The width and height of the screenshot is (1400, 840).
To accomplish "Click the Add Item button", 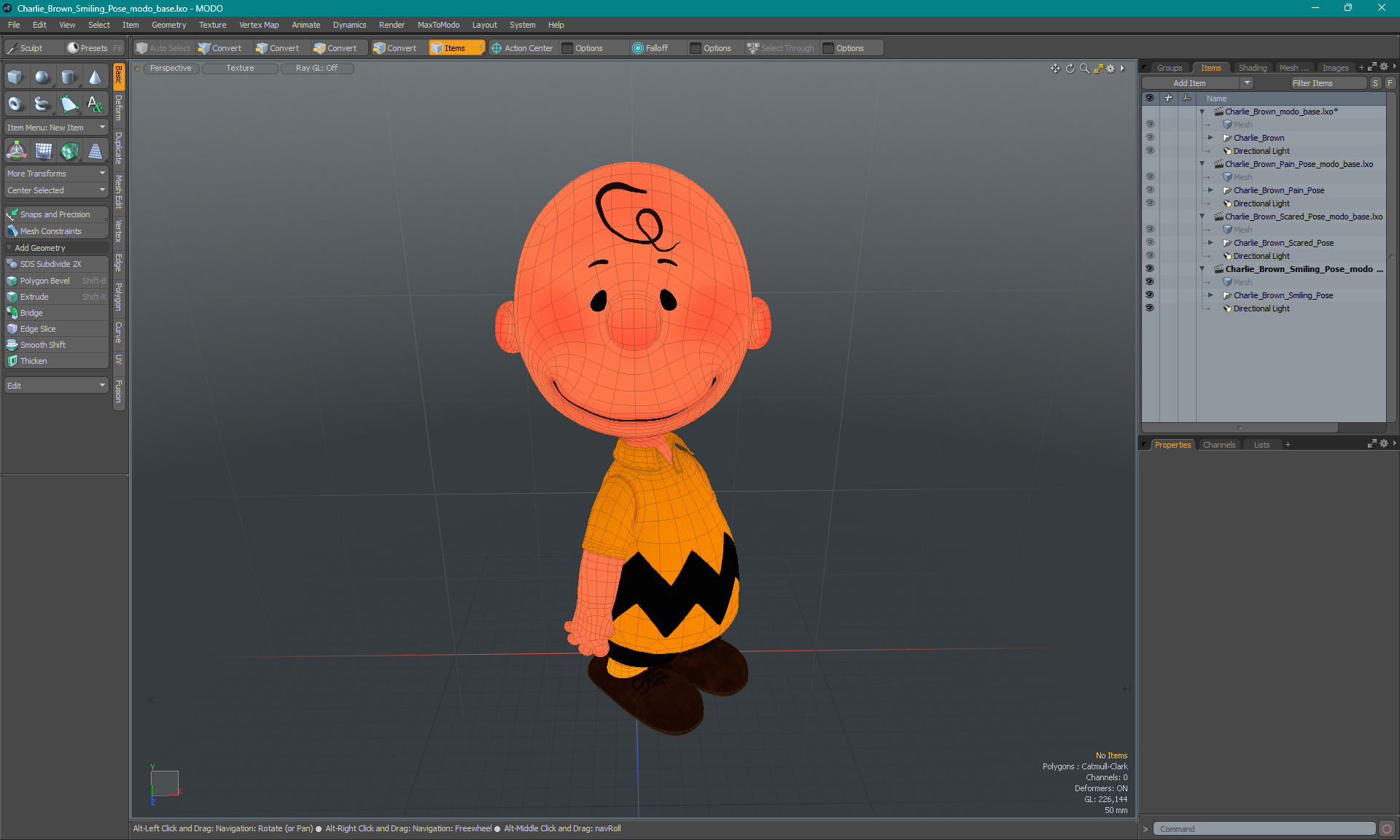I will (1189, 83).
